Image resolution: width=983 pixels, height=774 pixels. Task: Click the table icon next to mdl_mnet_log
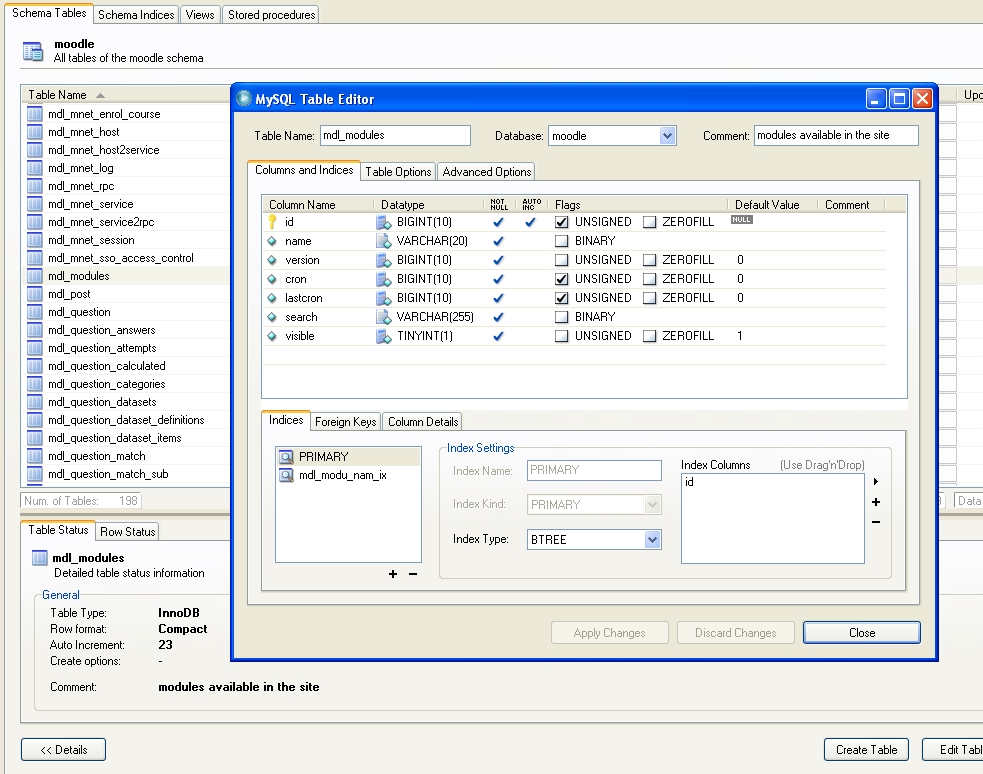pos(35,168)
